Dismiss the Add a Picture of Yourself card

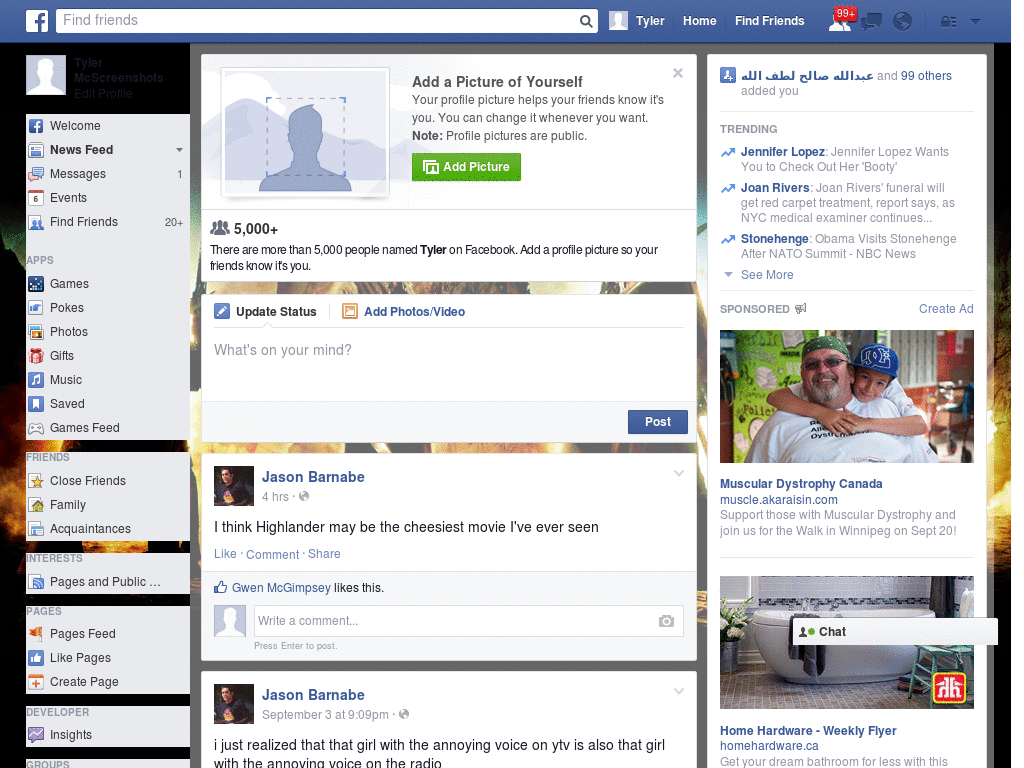click(678, 73)
